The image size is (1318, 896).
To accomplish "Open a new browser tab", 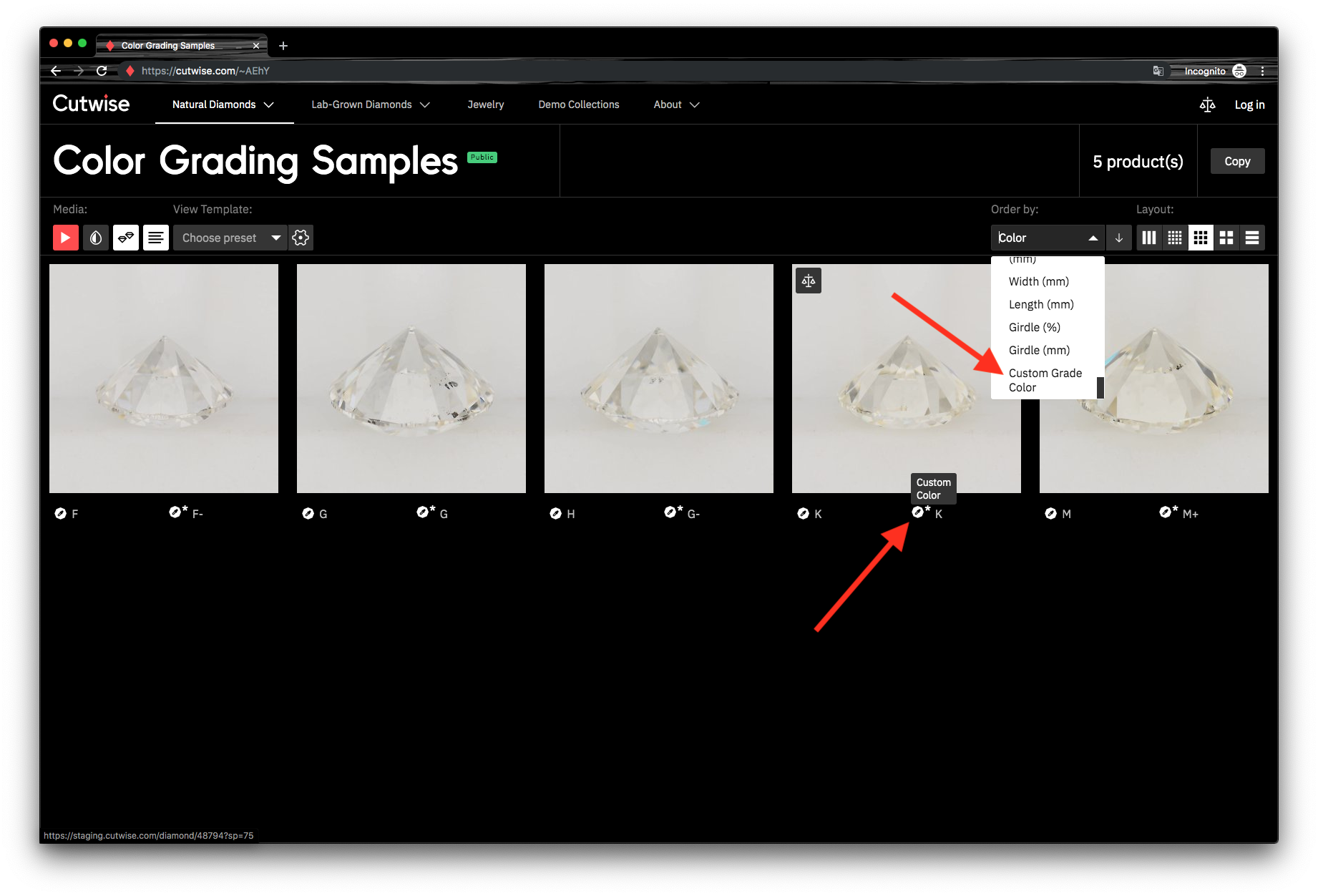I will point(283,46).
